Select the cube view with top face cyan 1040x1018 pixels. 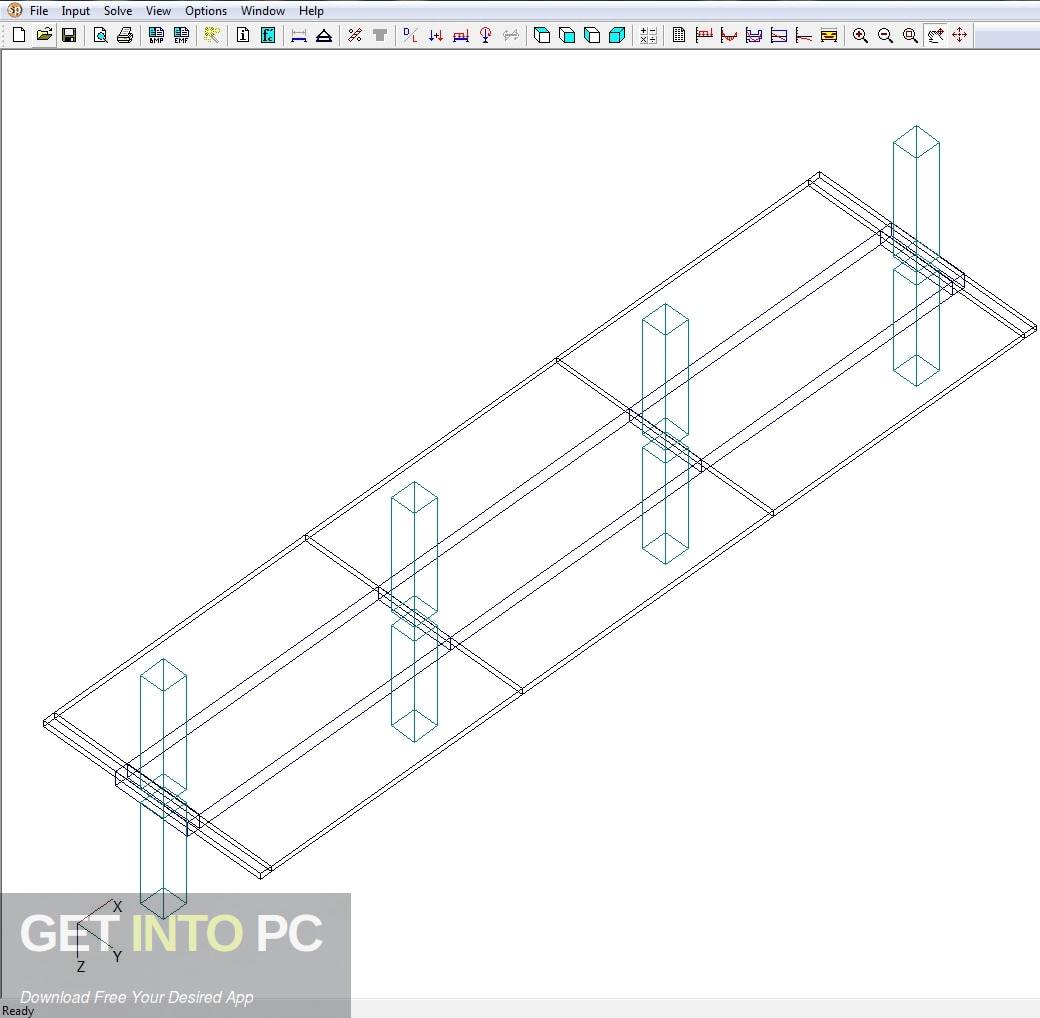pyautogui.click(x=542, y=35)
